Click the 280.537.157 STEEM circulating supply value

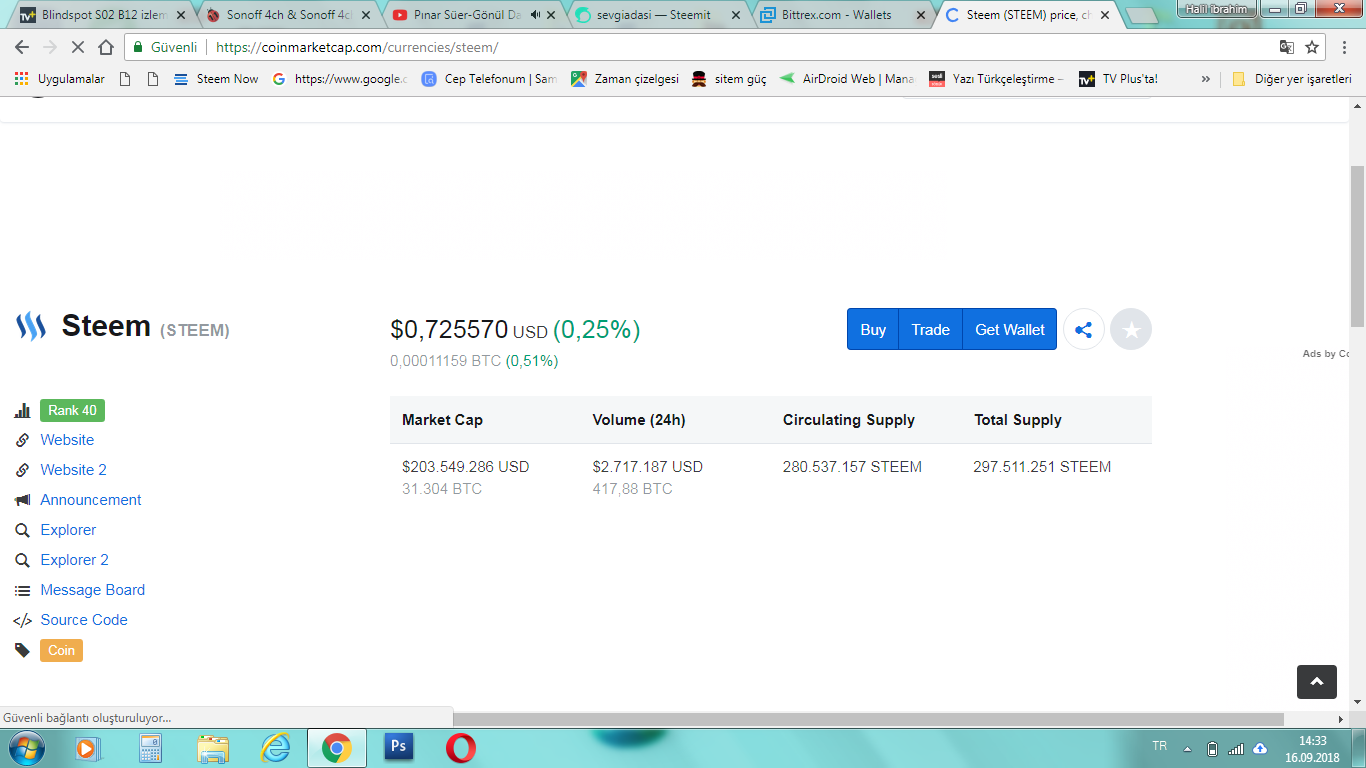click(x=852, y=467)
